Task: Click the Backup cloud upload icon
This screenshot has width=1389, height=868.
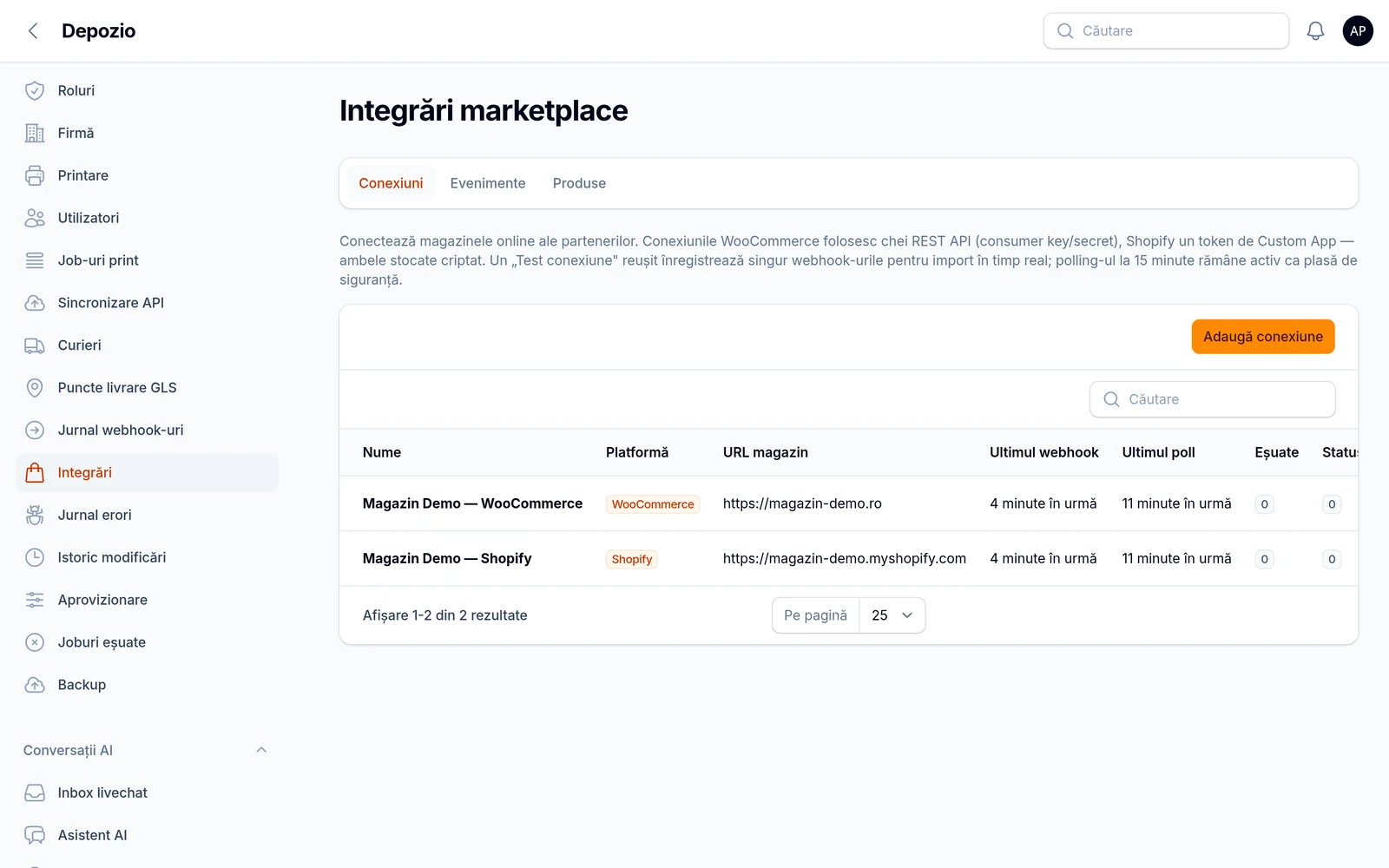Action: (x=35, y=686)
